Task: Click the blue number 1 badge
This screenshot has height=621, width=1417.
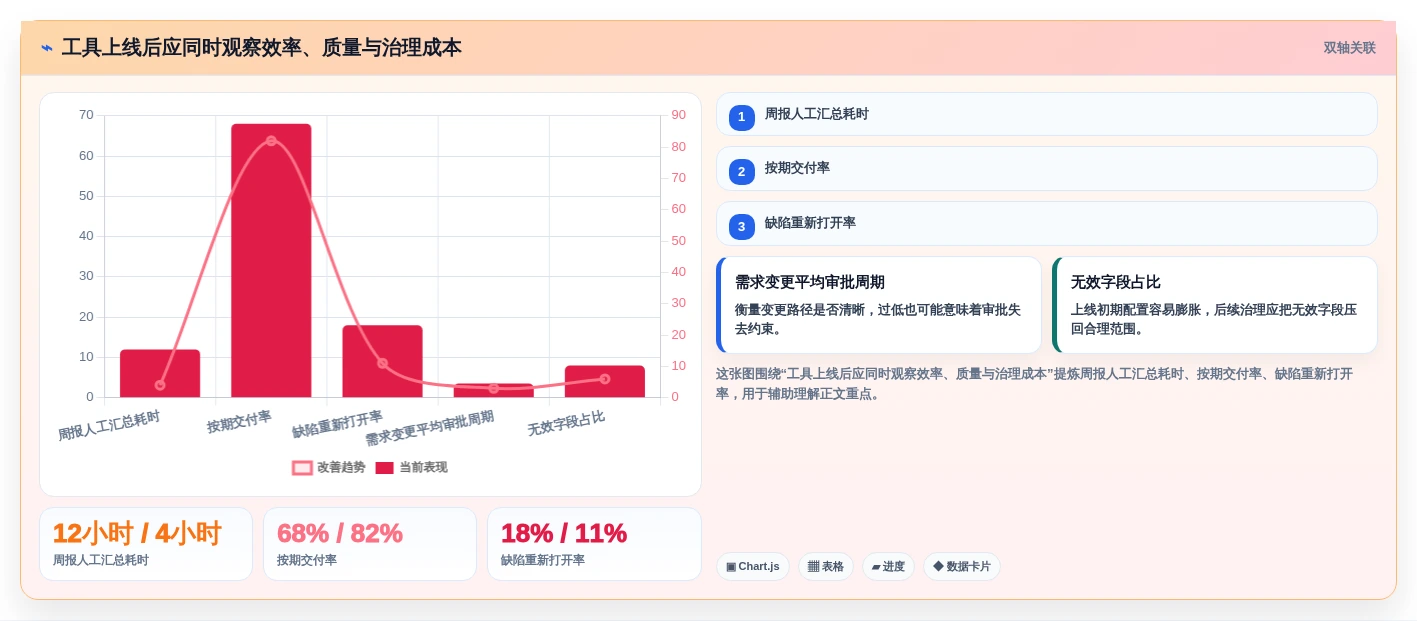Action: click(x=741, y=117)
